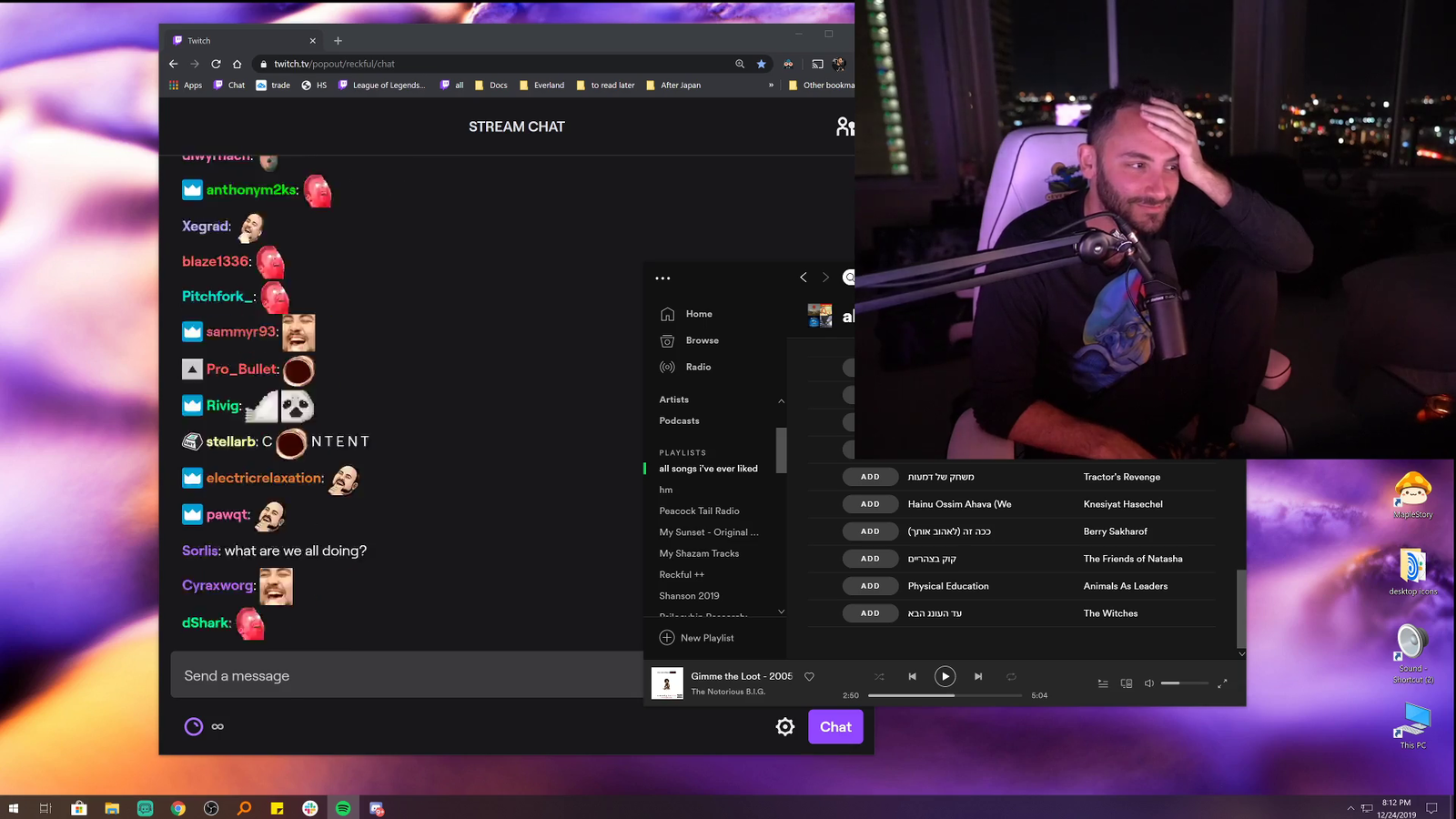Play the paused Spotify track
The height and width of the screenshot is (819, 1456).
tap(945, 676)
